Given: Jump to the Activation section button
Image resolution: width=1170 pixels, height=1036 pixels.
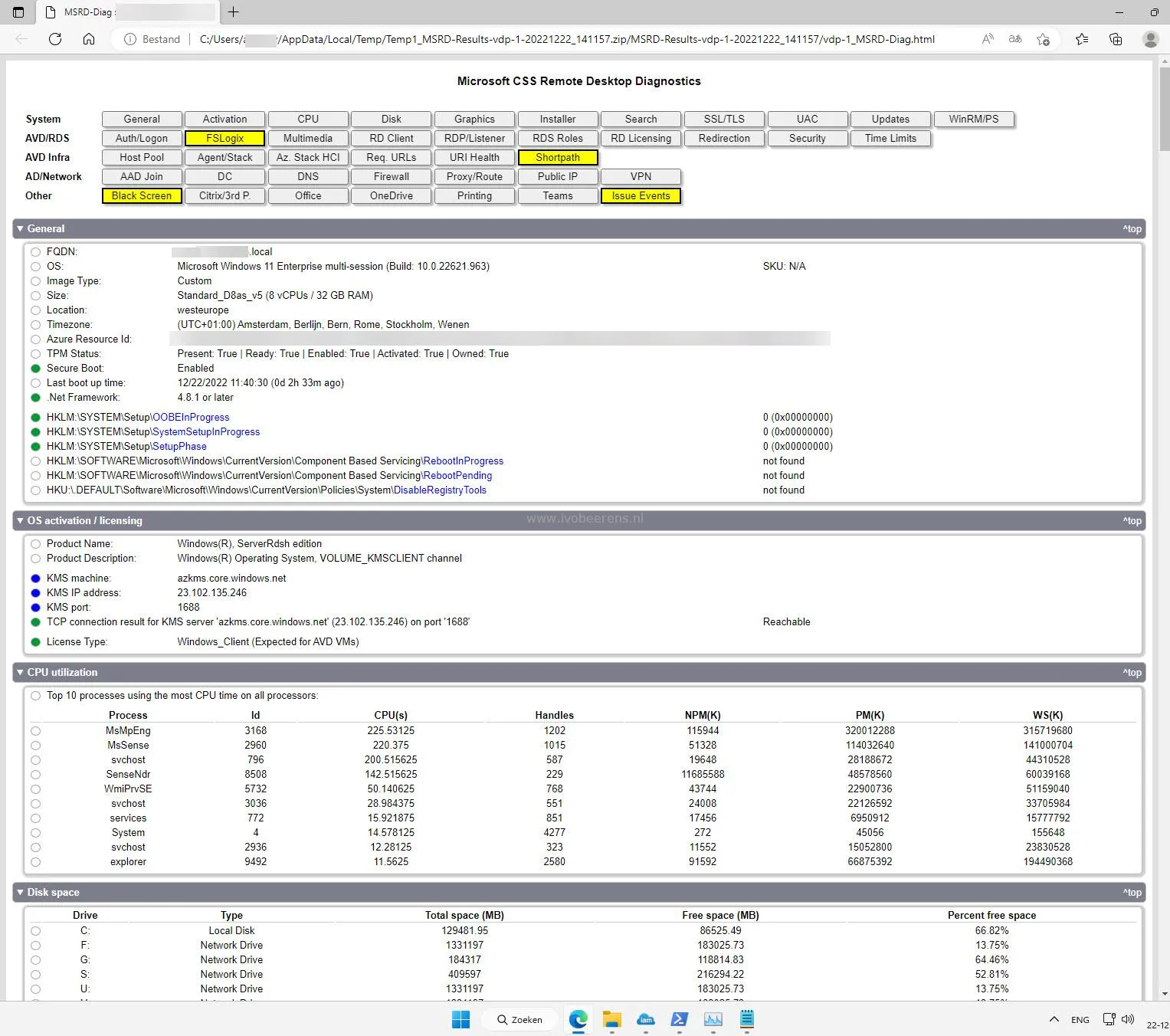Looking at the screenshot, I should point(224,119).
